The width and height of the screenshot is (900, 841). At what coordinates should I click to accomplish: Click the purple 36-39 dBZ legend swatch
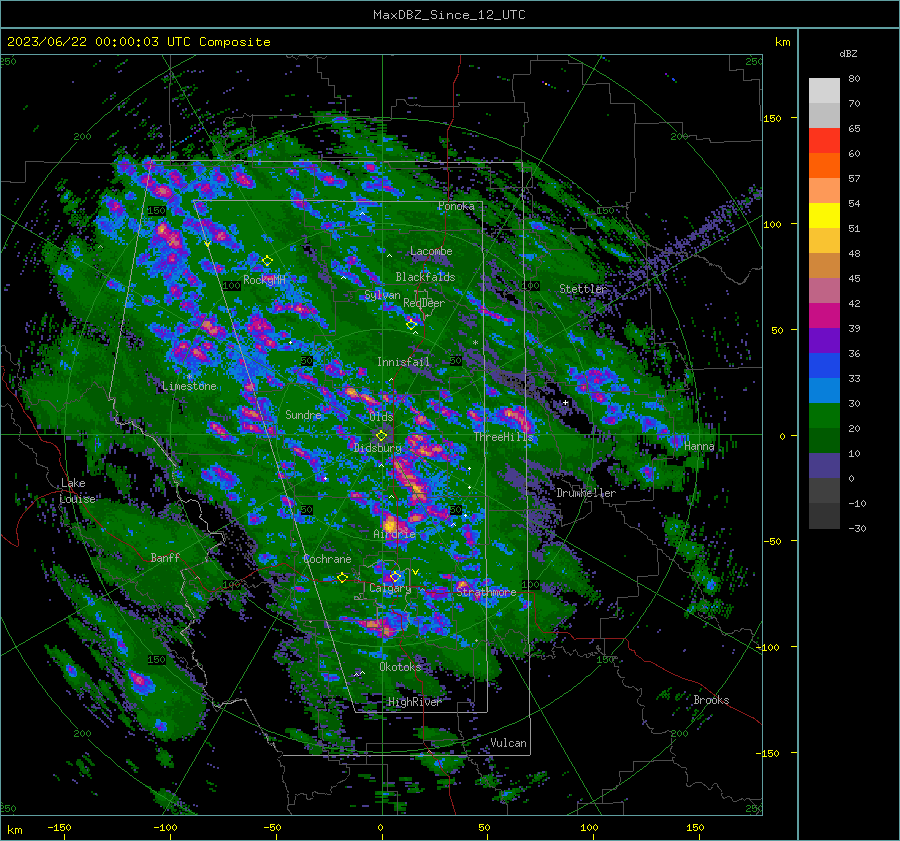pos(824,340)
